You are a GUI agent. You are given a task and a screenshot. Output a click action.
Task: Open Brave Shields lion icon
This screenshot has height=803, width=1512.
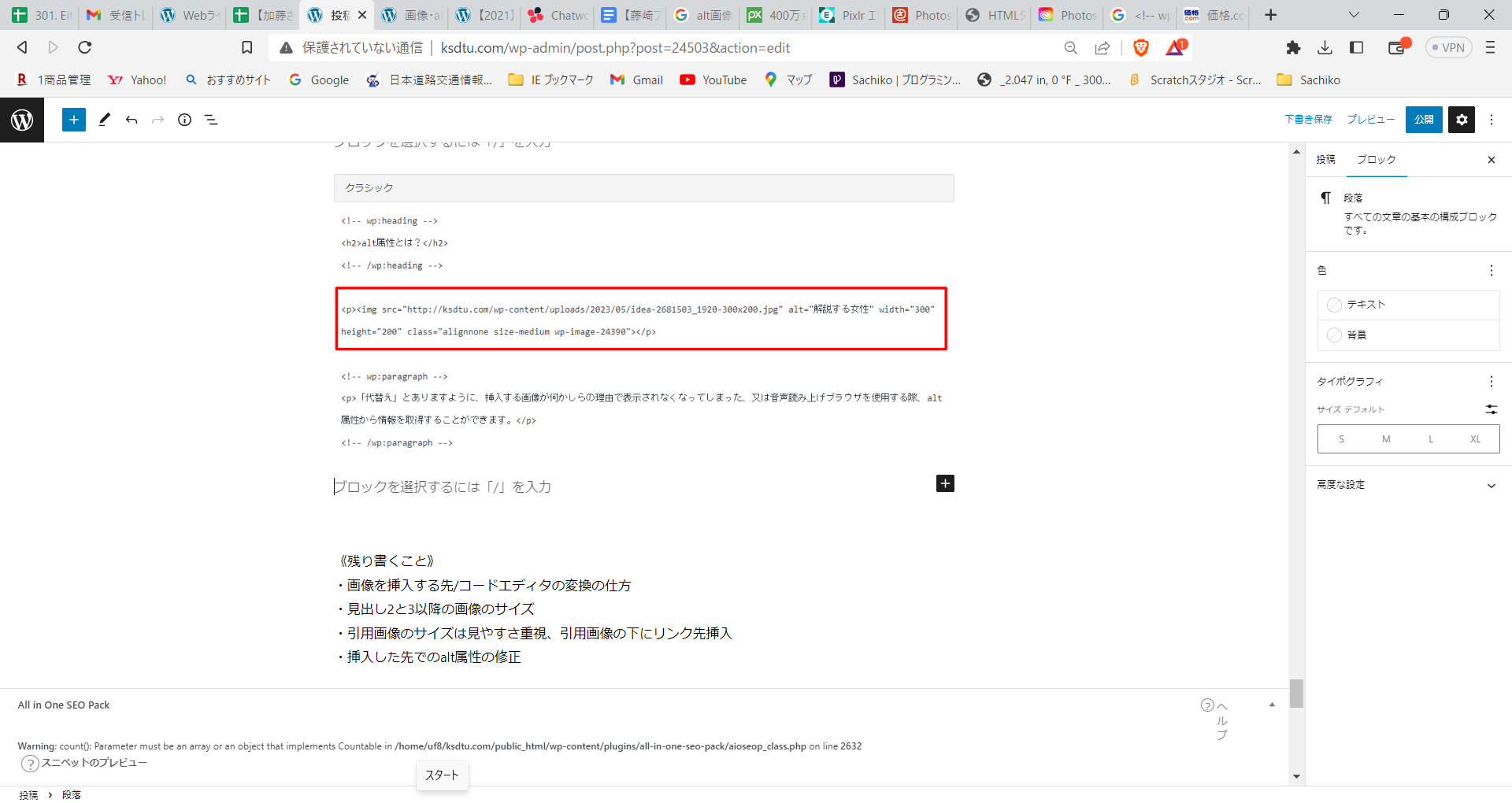click(x=1140, y=48)
